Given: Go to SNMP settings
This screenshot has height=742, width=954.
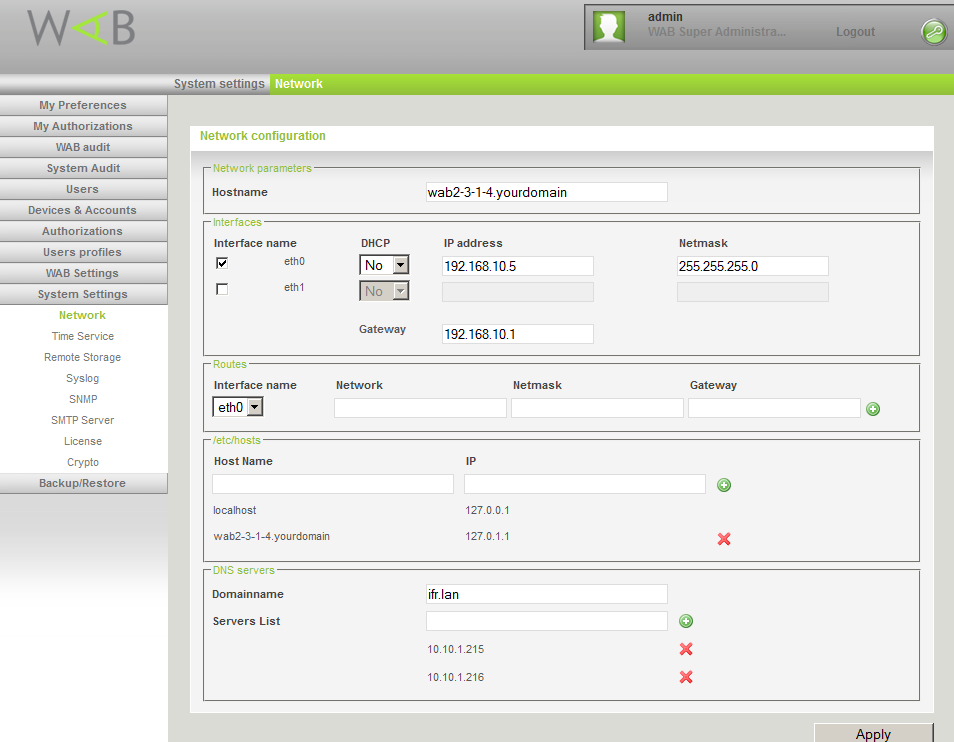Looking at the screenshot, I should [83, 399].
